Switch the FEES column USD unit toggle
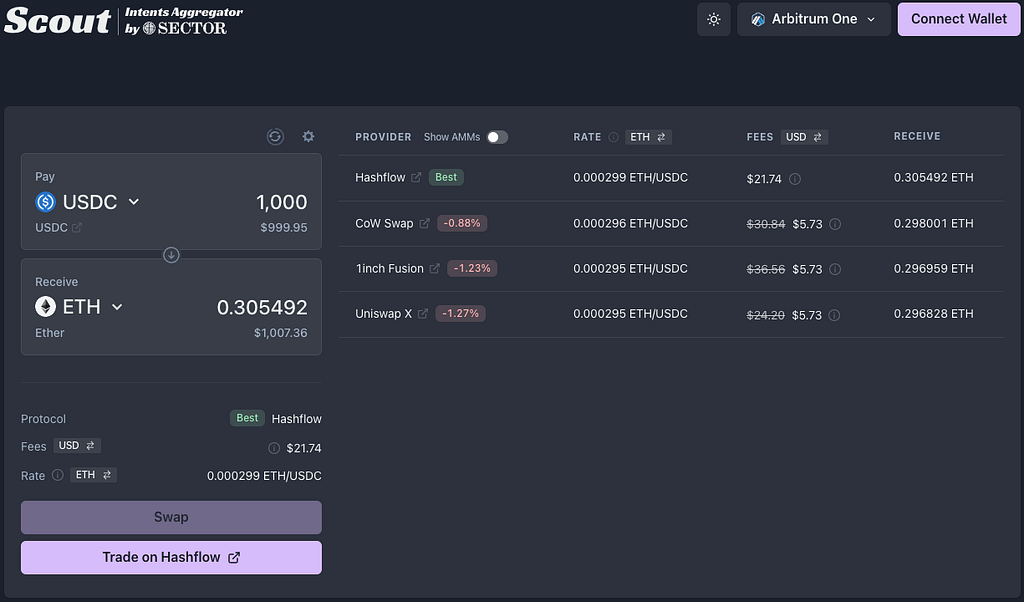 804,137
